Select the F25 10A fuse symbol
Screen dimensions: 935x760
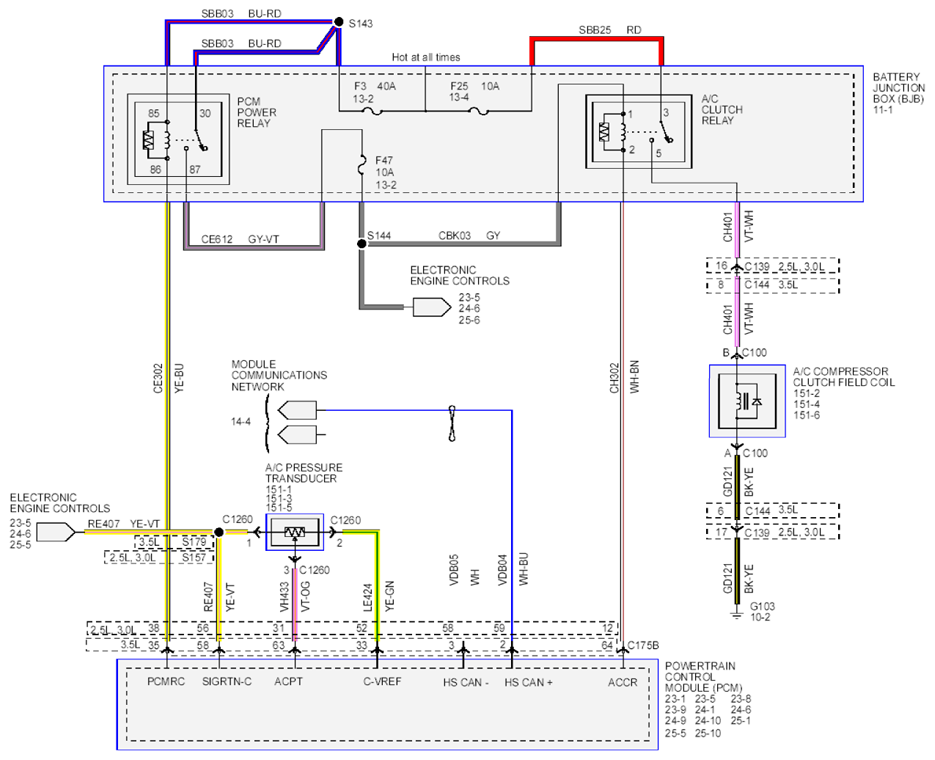pos(479,111)
